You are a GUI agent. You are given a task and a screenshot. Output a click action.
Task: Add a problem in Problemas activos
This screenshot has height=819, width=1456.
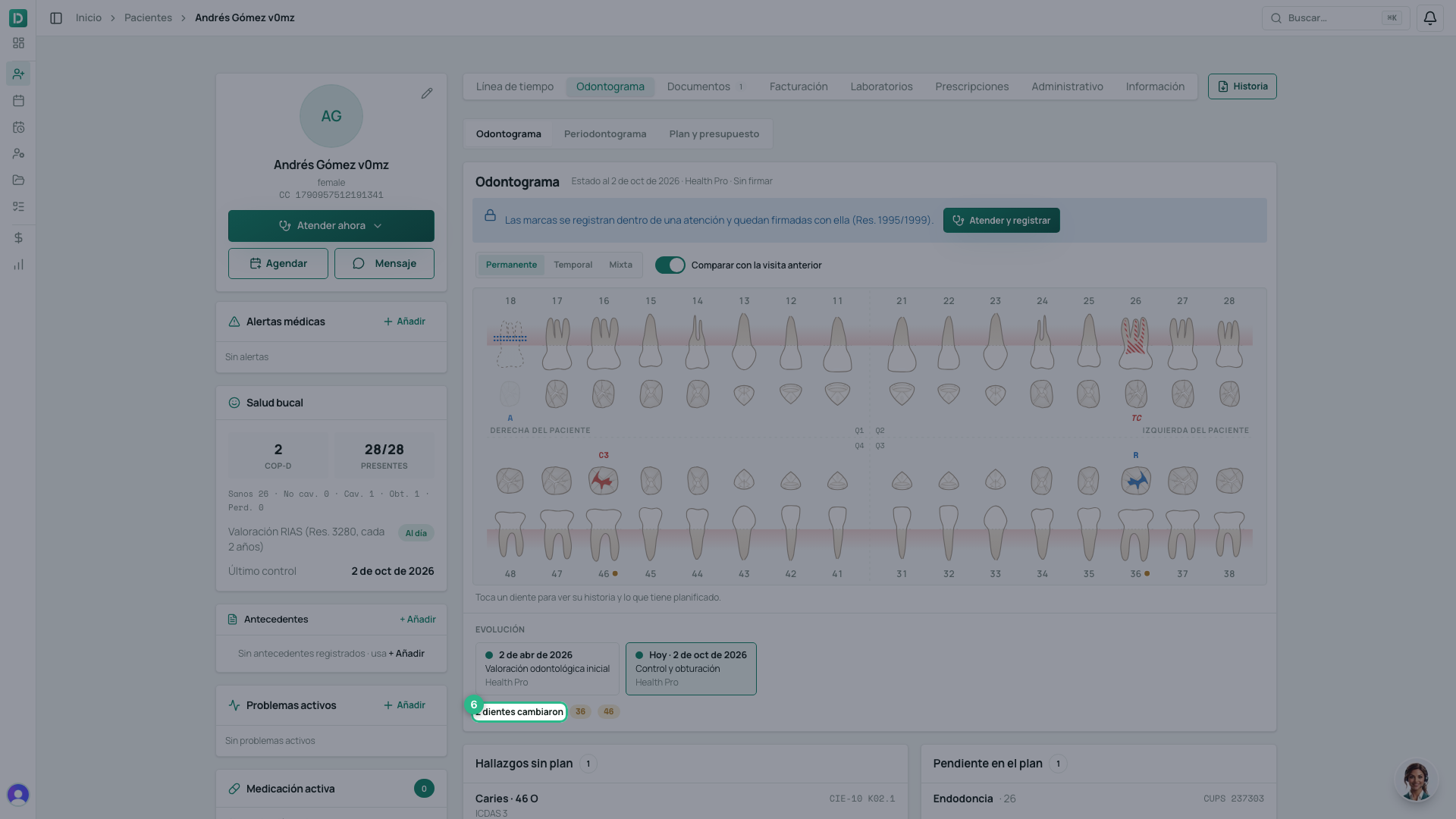404,705
